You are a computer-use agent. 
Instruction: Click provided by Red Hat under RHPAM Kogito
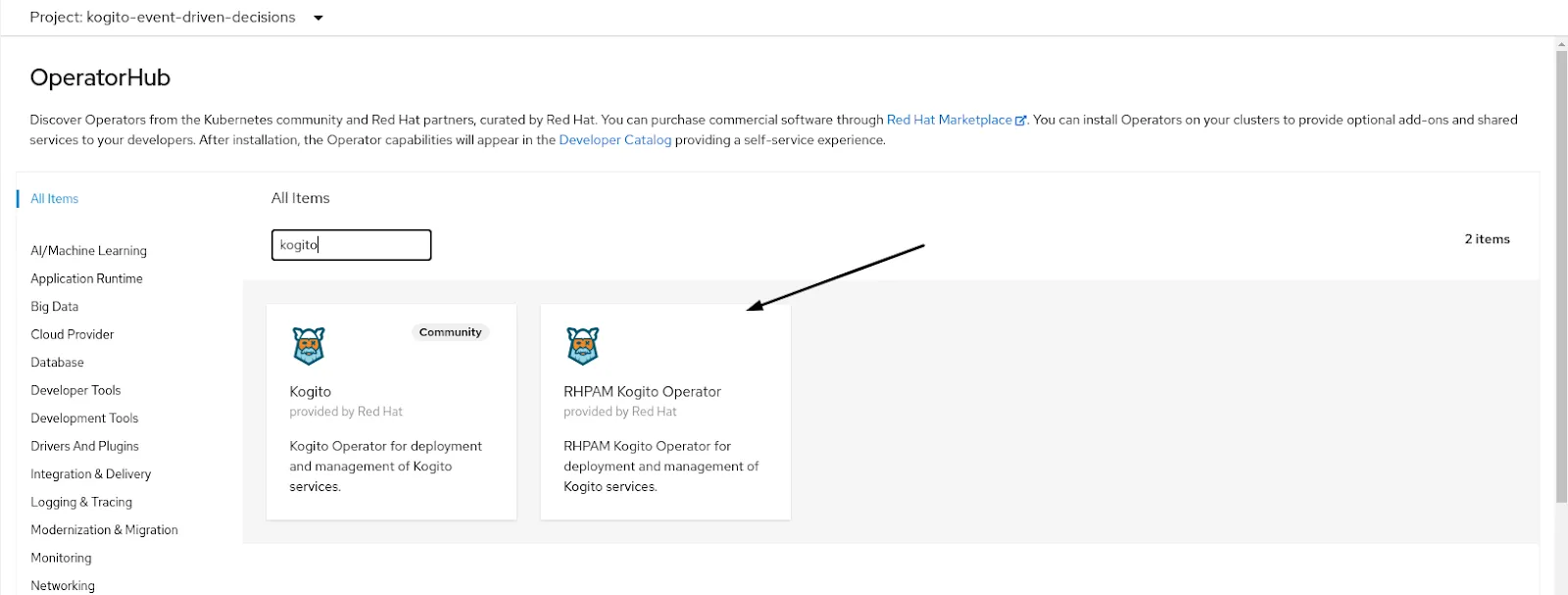pos(619,412)
